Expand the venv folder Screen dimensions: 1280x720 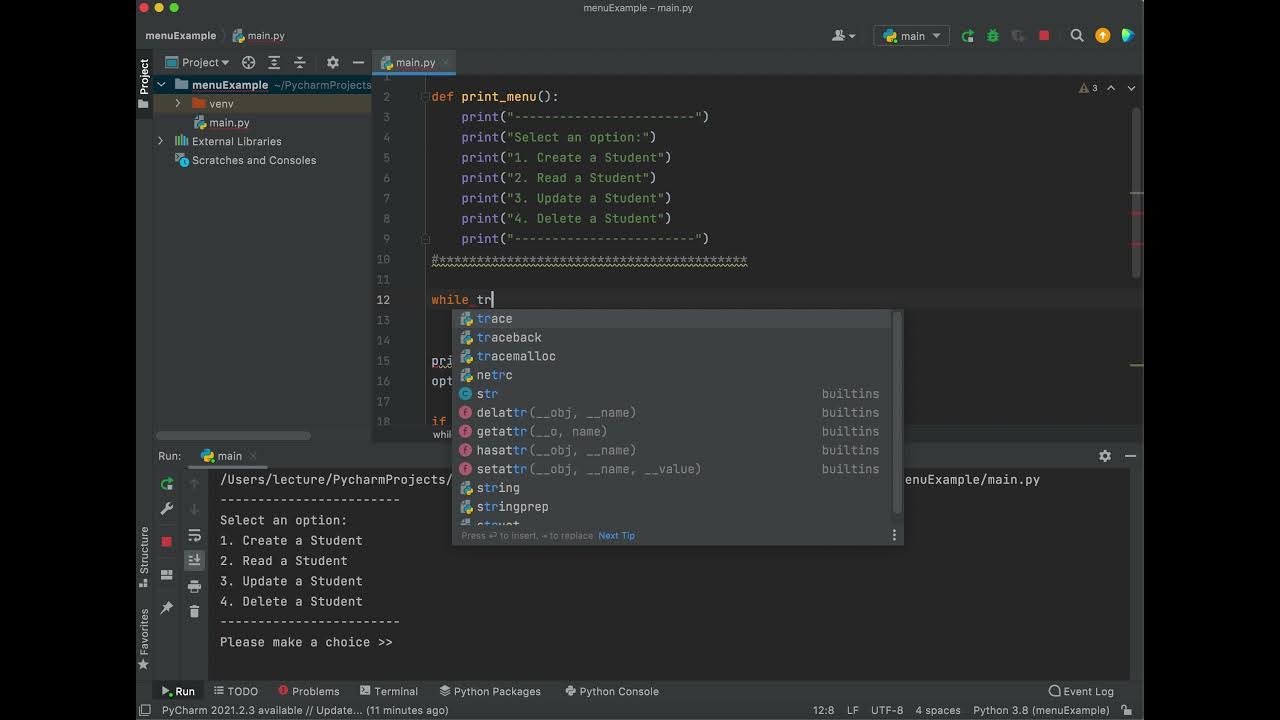click(178, 104)
